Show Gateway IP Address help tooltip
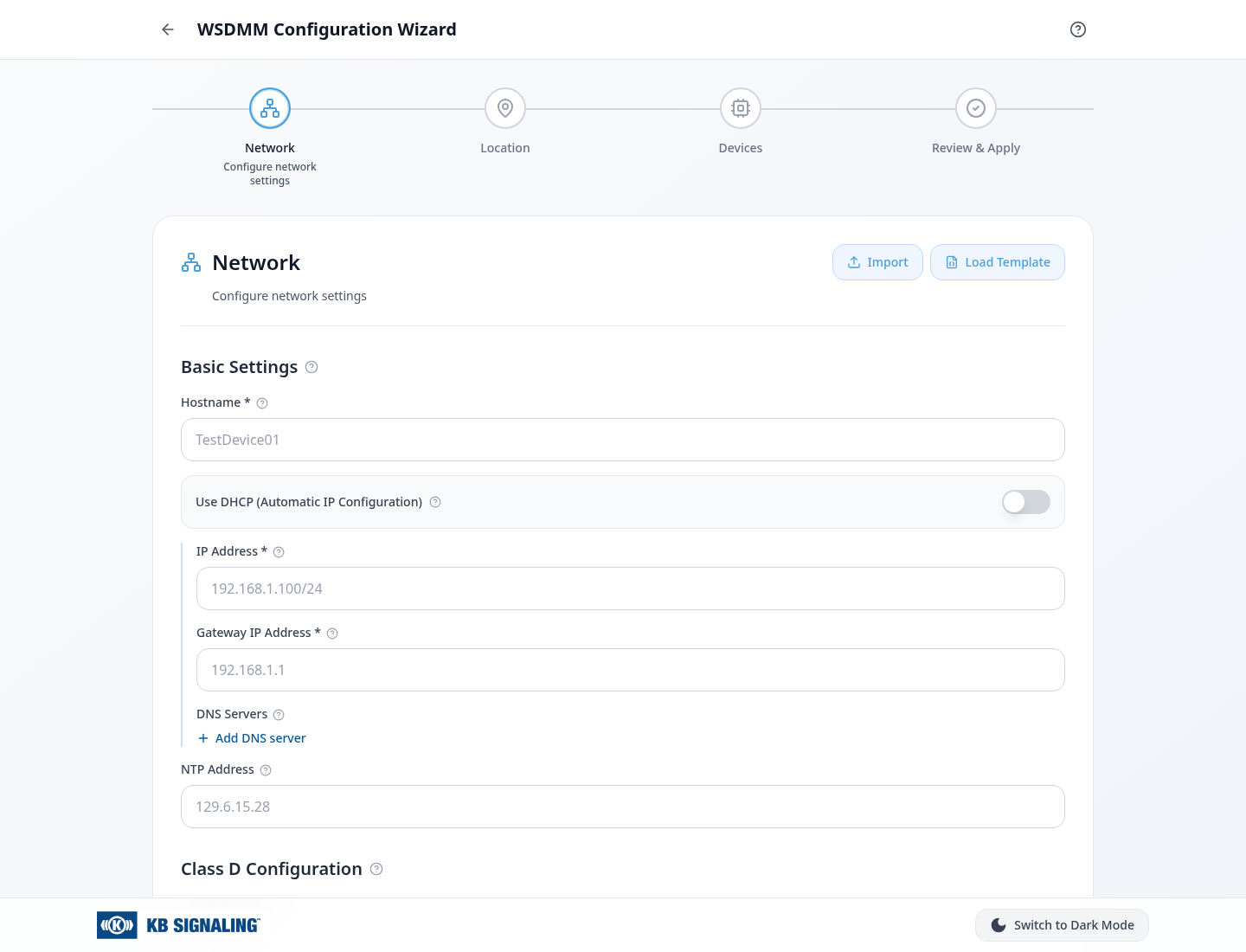The width and height of the screenshot is (1246, 952). pos(332,634)
